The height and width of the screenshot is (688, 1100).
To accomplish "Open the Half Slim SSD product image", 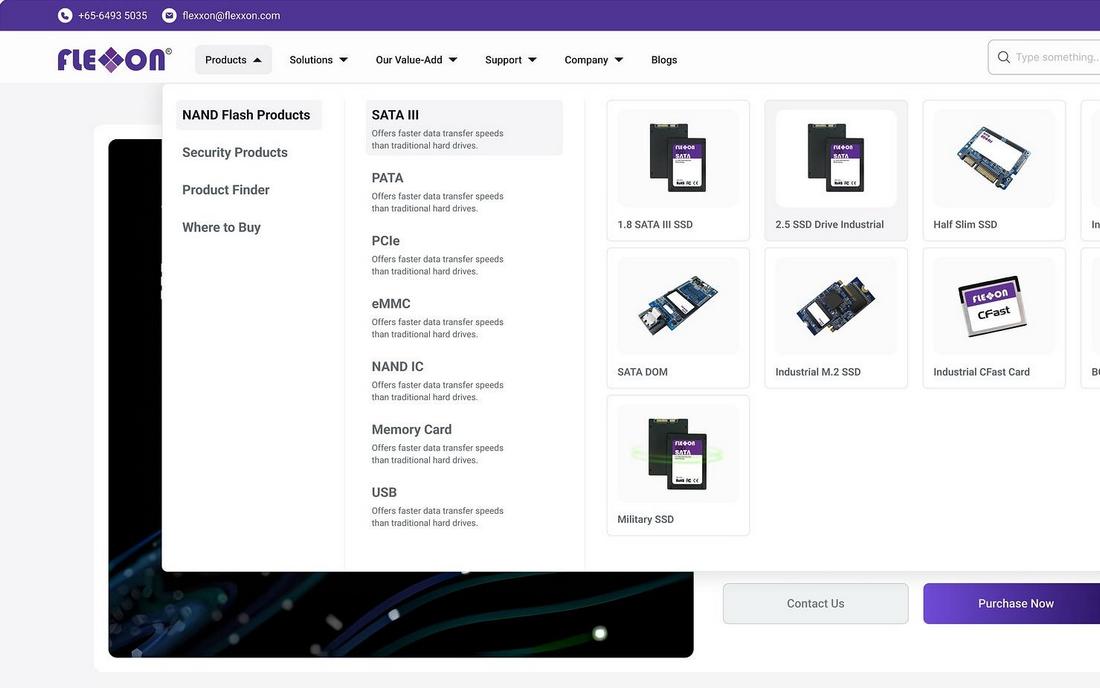I will pos(993,158).
